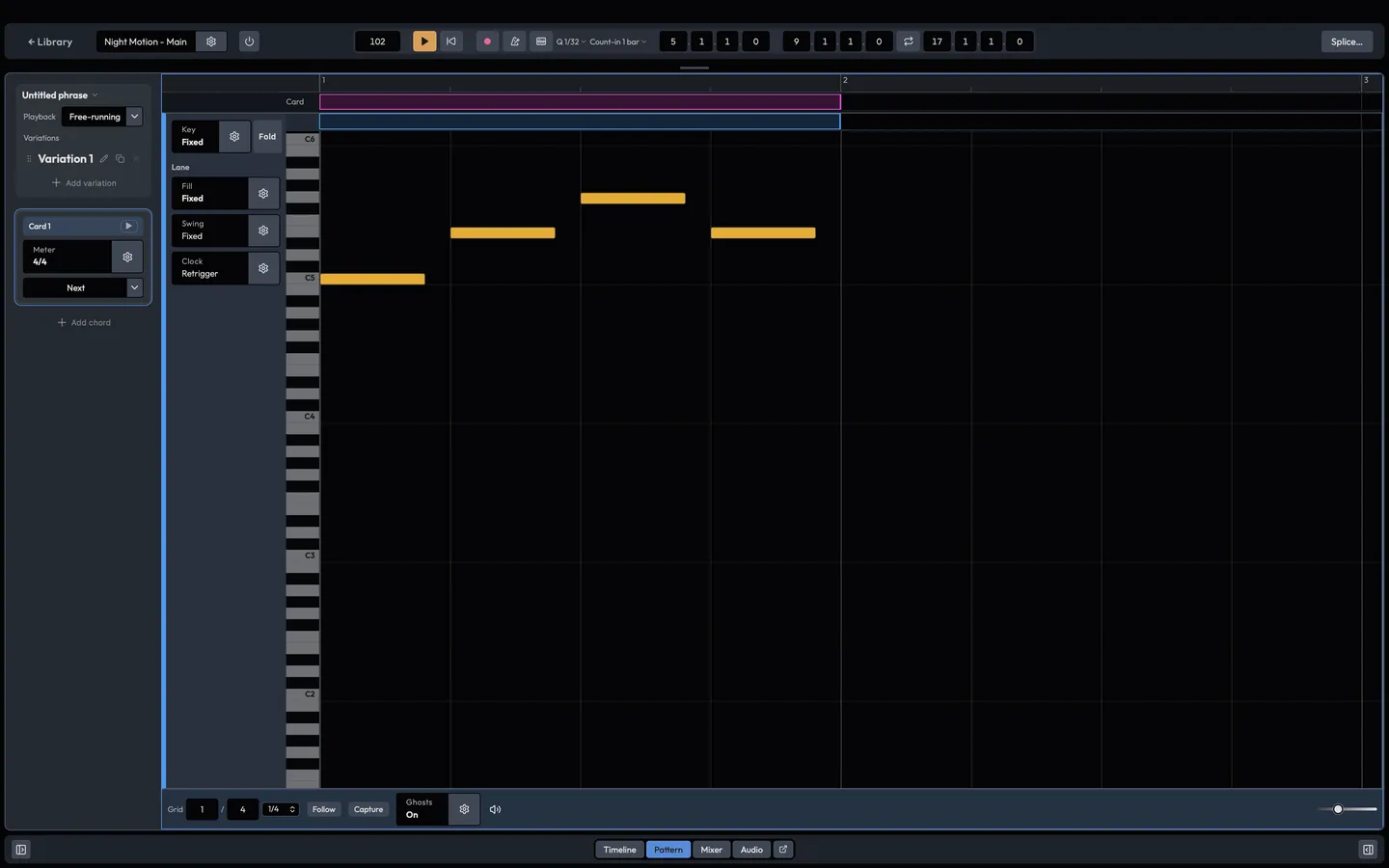
Task: Edit the Grid denominator field showing 4
Action: [242, 809]
